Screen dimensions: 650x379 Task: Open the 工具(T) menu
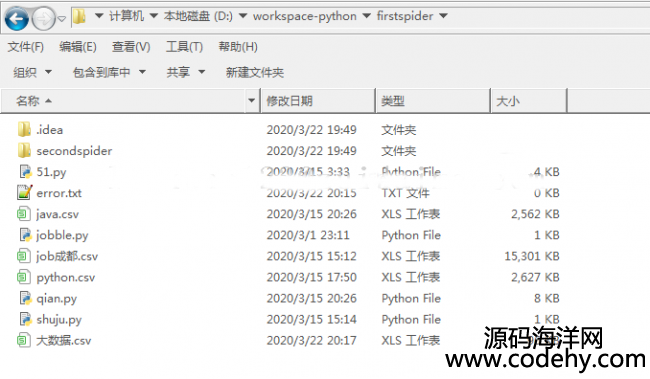tap(184, 47)
